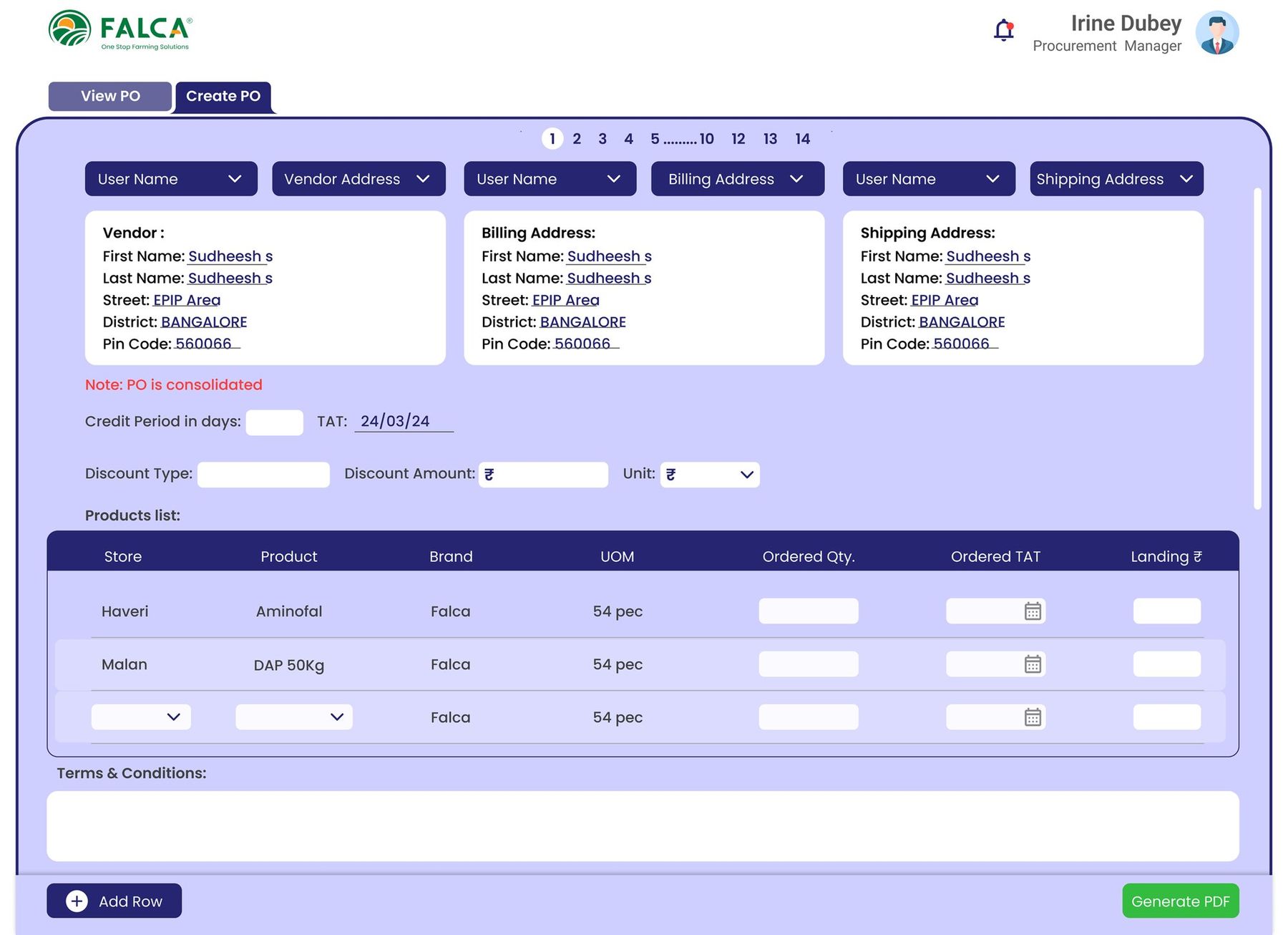Click the vertical scrollbar on the right
Viewport: 1288px width, 935px height.
[x=1257, y=349]
